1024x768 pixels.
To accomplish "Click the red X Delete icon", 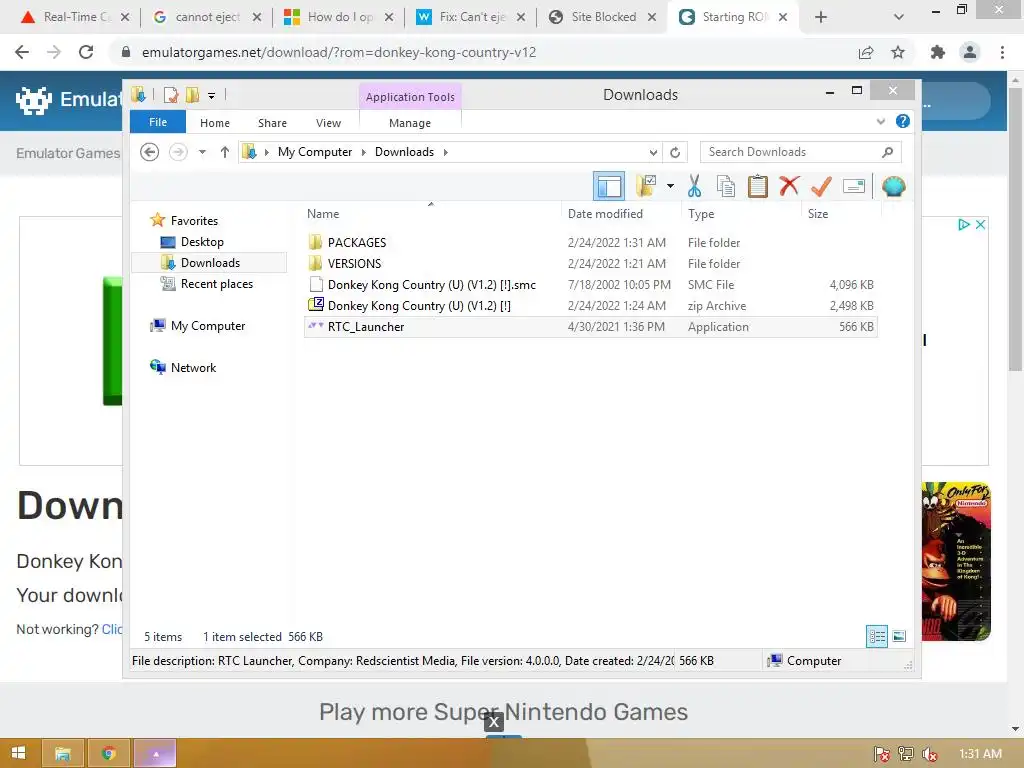I will click(789, 185).
